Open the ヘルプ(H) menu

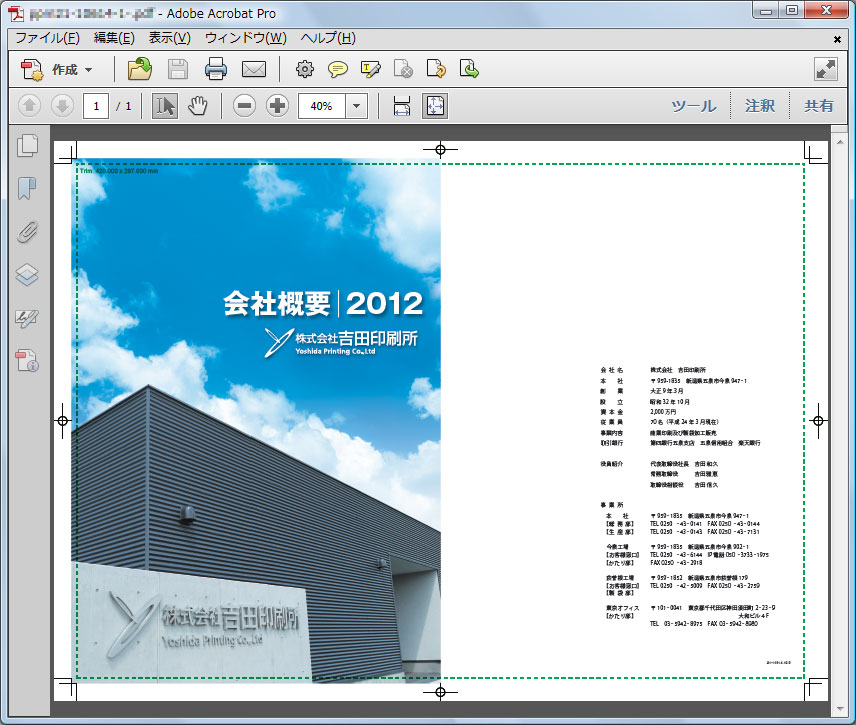tap(328, 38)
